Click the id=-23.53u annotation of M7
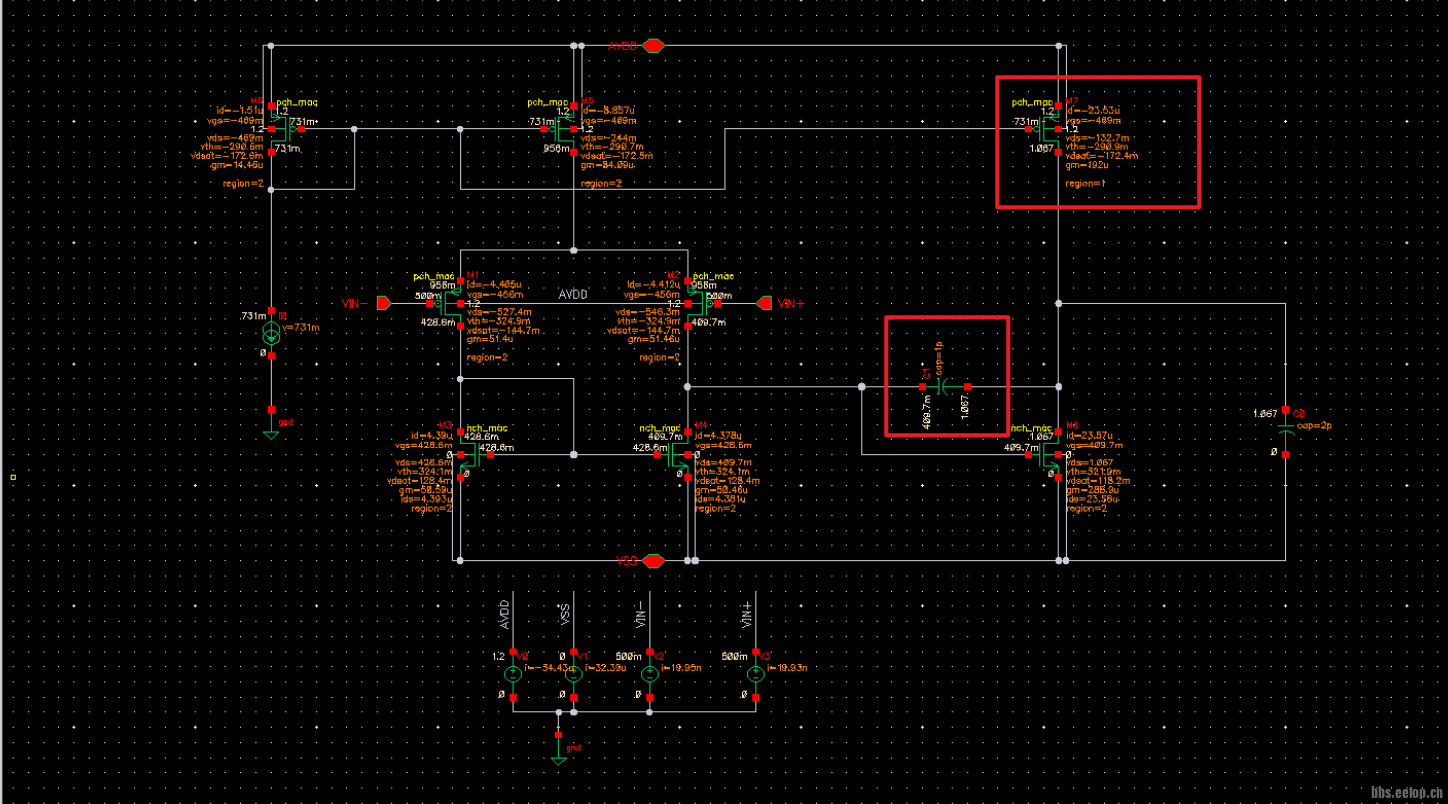Viewport: 1448px width, 804px height. [1093, 111]
